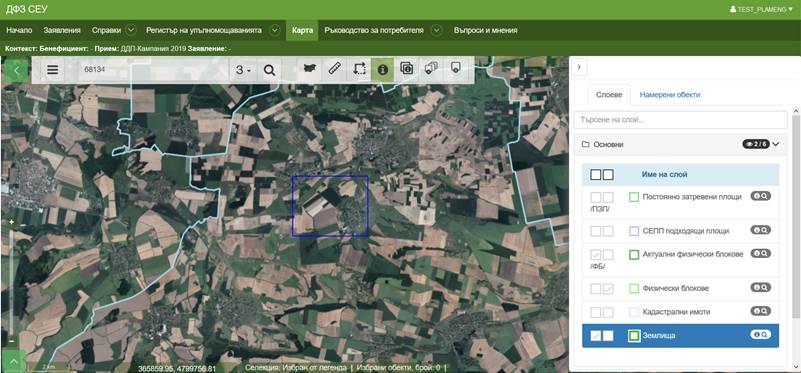Click the eye counter badge 2/6

(x=756, y=144)
